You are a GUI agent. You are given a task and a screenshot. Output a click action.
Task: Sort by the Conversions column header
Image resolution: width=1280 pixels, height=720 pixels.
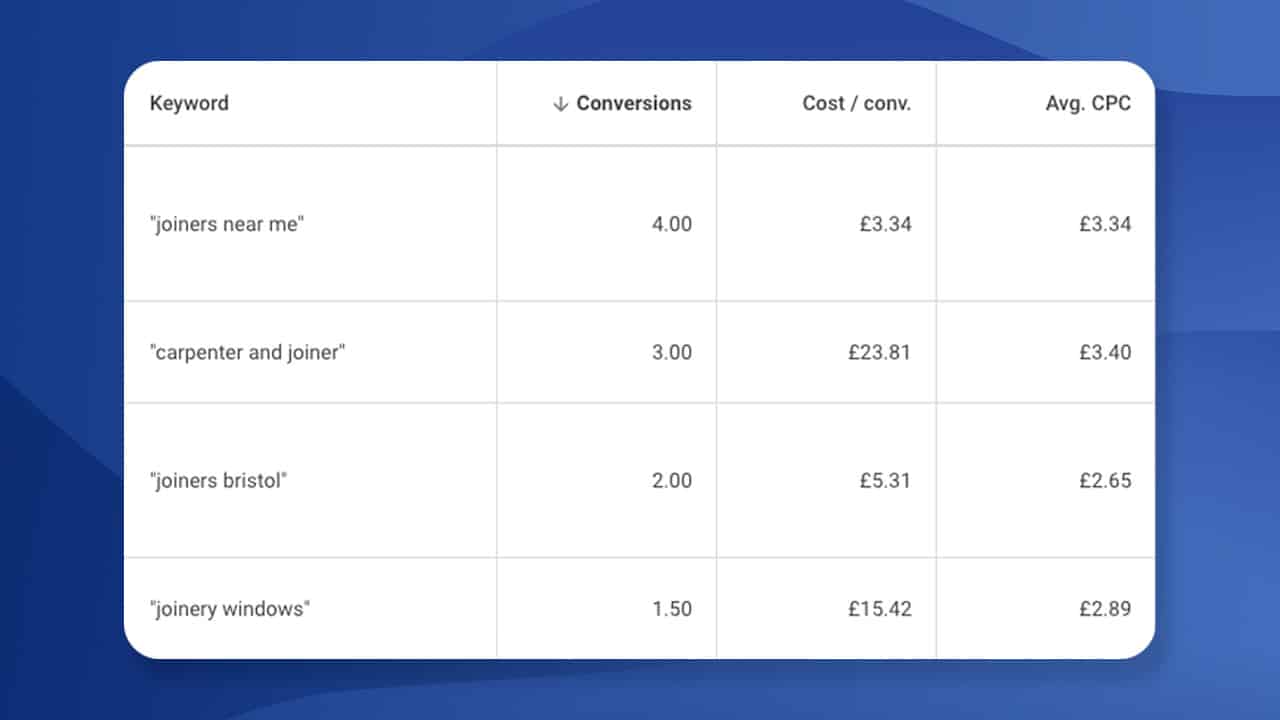coord(633,104)
